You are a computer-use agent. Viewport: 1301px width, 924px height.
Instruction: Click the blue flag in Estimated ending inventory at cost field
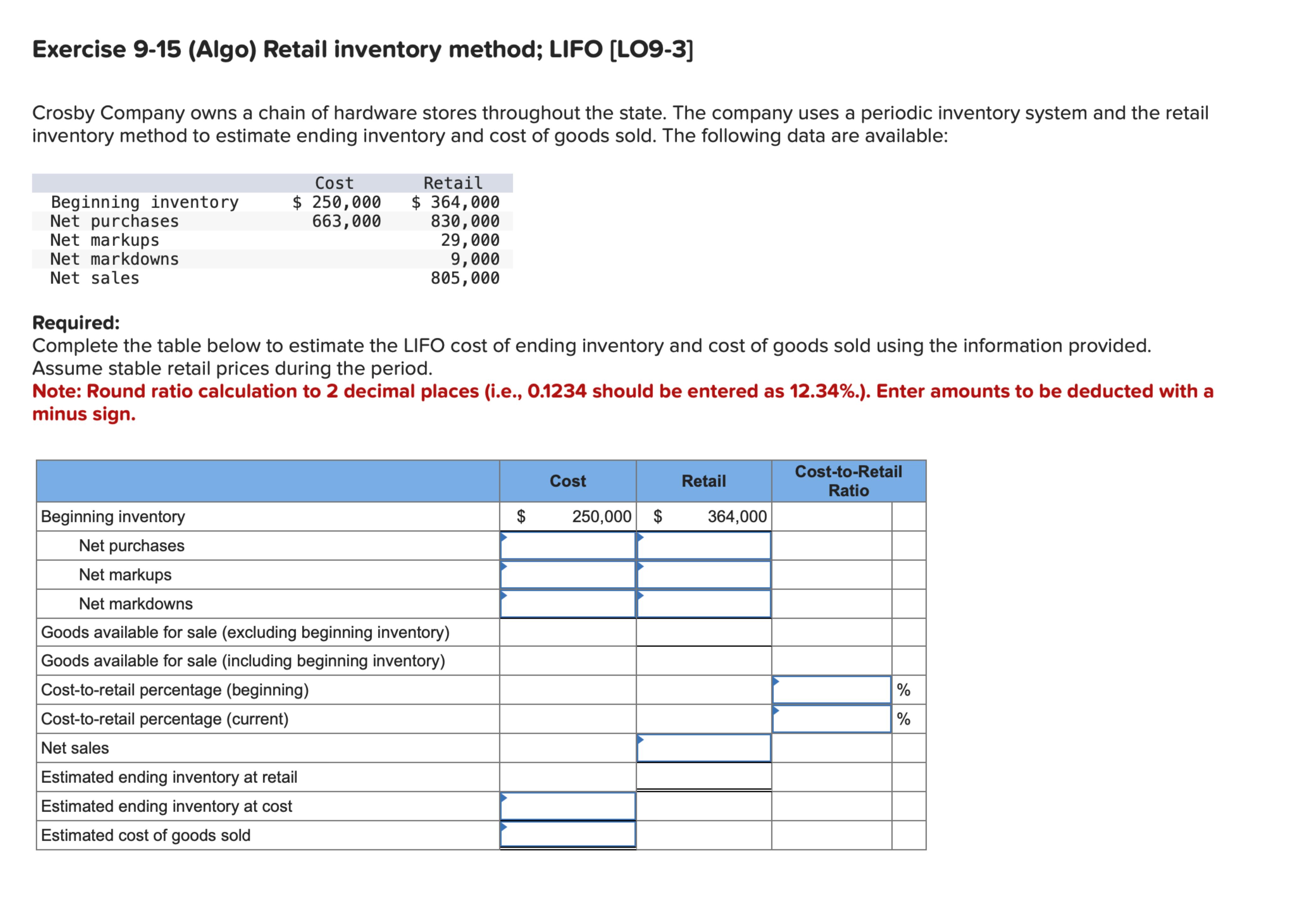504,798
